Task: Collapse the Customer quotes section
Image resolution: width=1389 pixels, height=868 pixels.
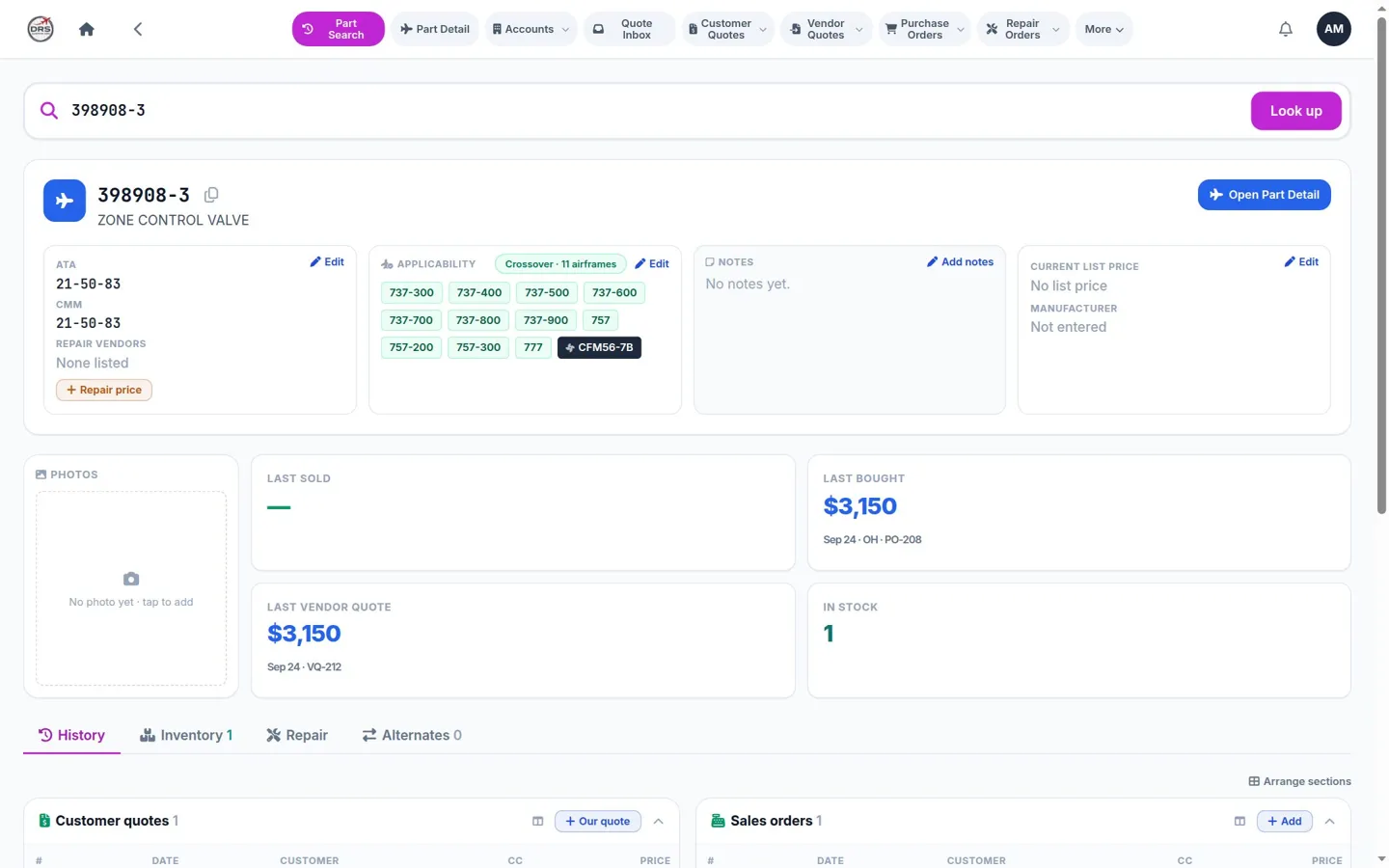Action: click(659, 822)
